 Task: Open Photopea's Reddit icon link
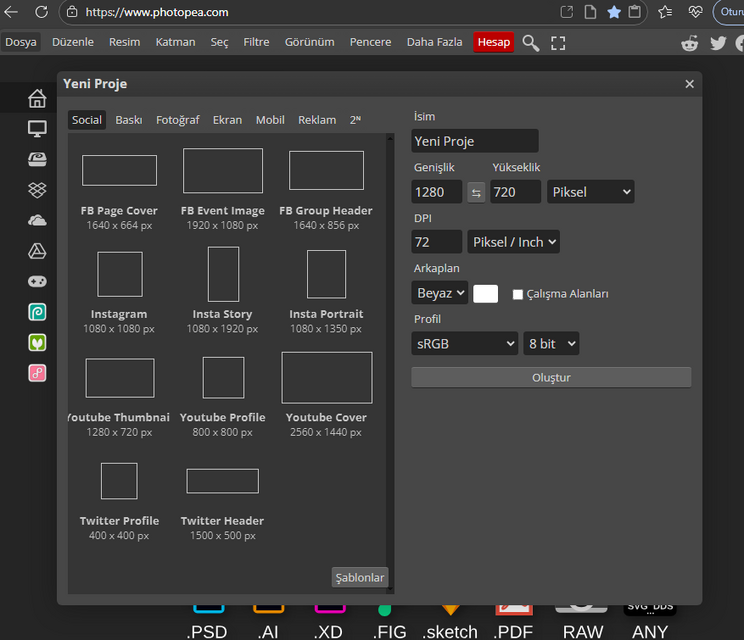coord(690,43)
